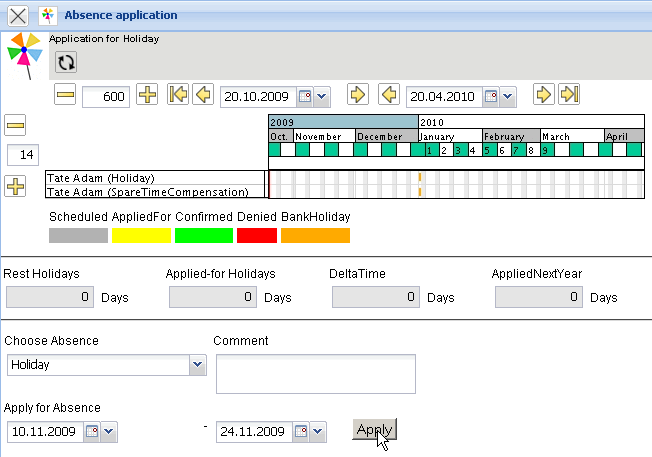Click the minus button above the 14 field
The width and height of the screenshot is (652, 457).
(15, 126)
